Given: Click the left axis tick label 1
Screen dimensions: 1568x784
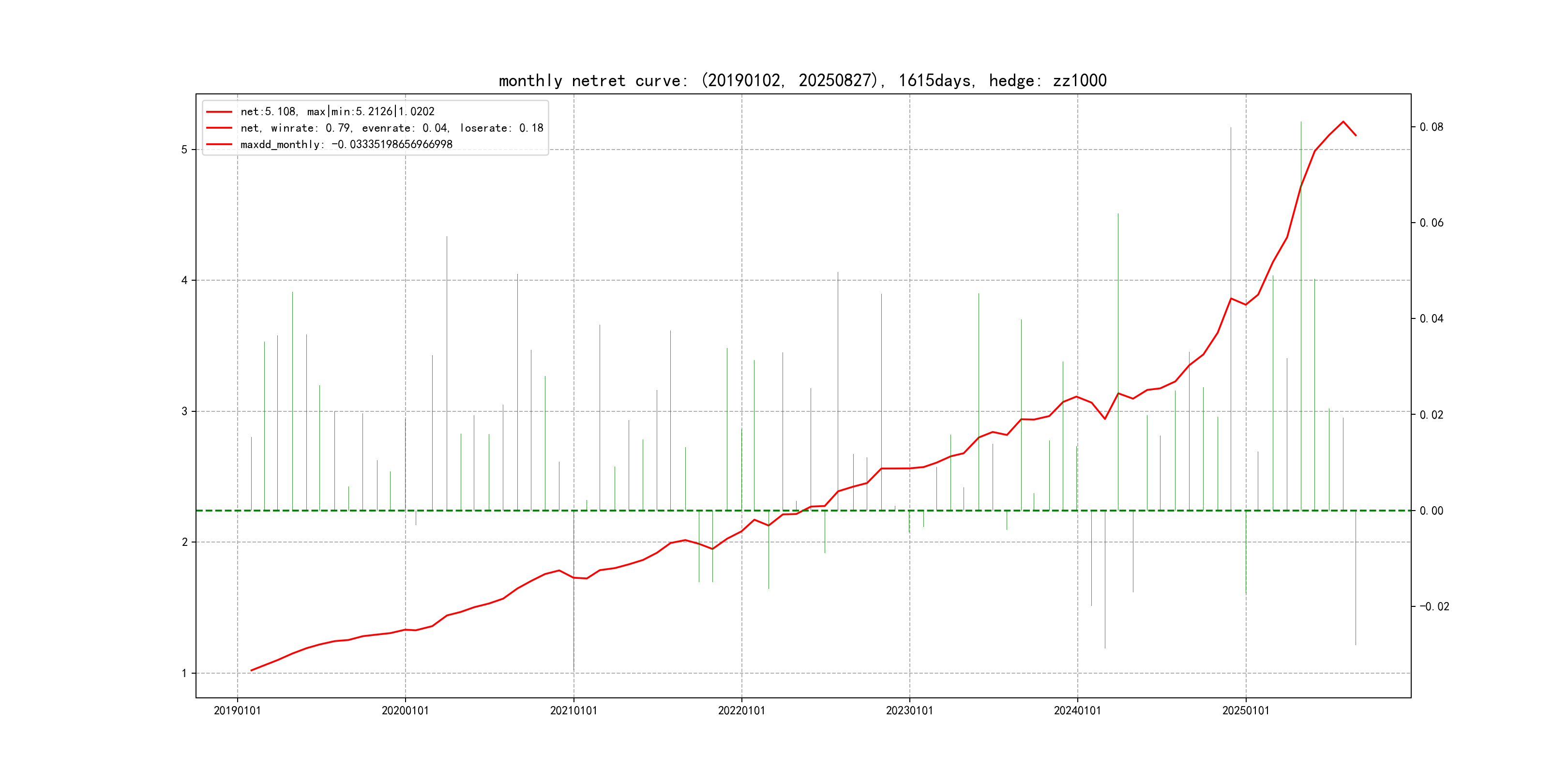Looking at the screenshot, I should 184,673.
